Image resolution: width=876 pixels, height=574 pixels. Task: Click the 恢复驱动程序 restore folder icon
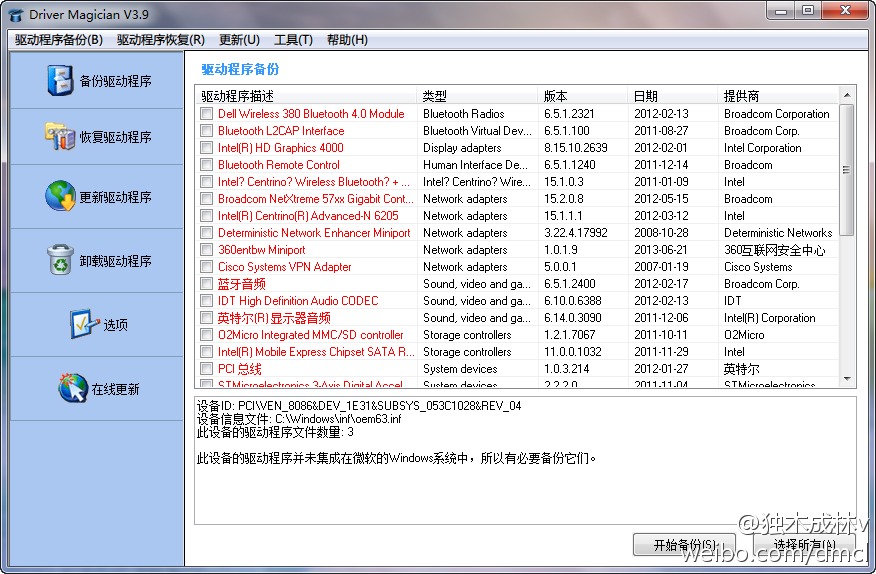[60, 136]
